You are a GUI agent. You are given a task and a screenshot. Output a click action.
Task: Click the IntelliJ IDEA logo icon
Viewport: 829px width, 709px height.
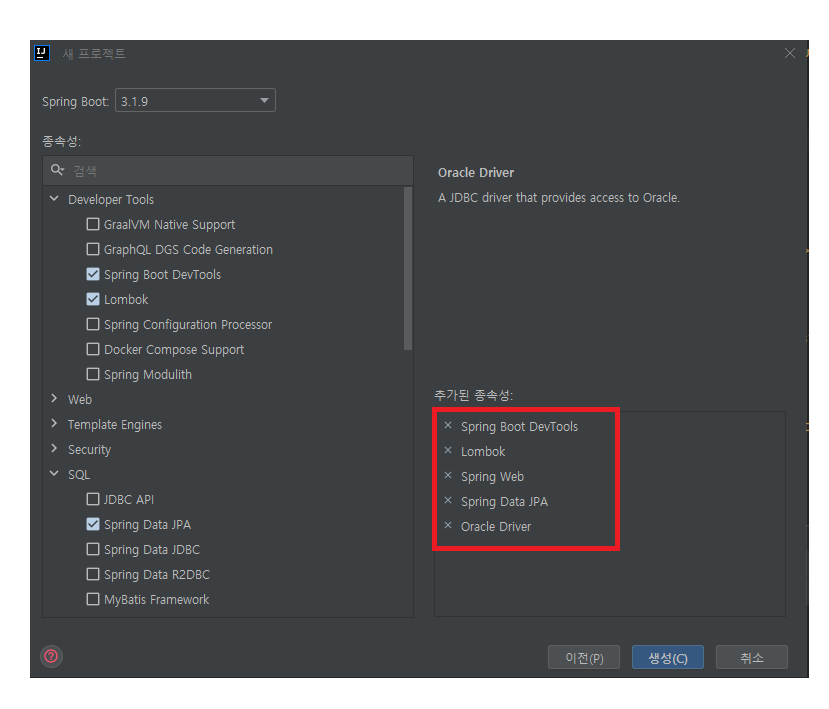tap(42, 53)
